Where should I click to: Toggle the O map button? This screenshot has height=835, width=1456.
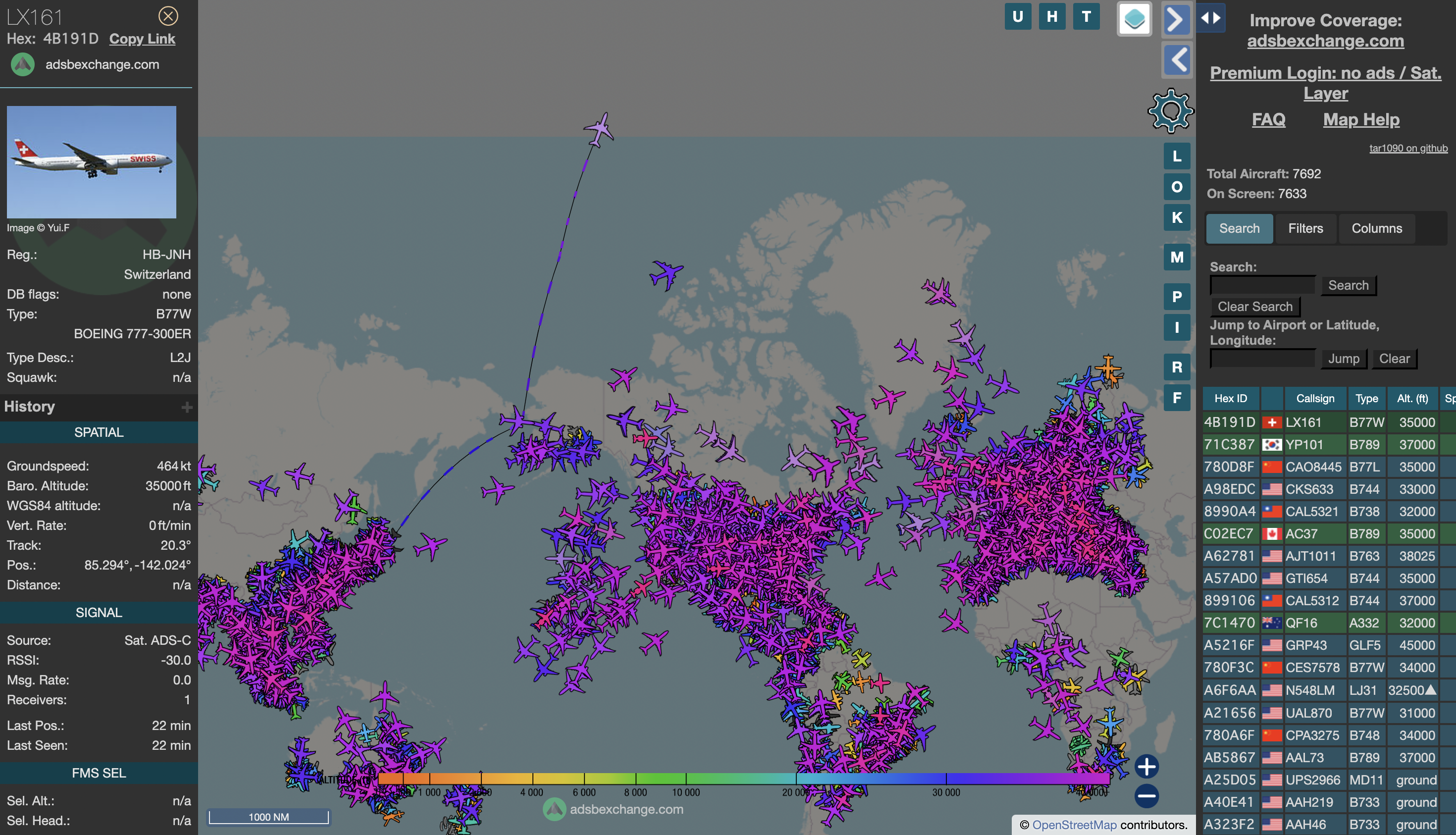click(x=1177, y=187)
